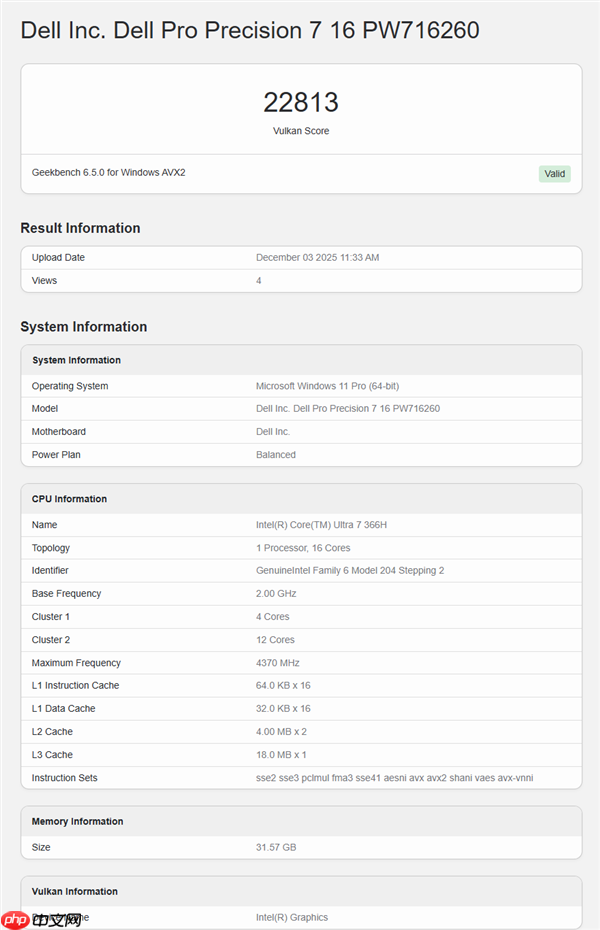Screen dimensions: 600x930
Task: Select the Geekbench 6.5.0 for Windows AVX2 text
Action: pos(108,172)
